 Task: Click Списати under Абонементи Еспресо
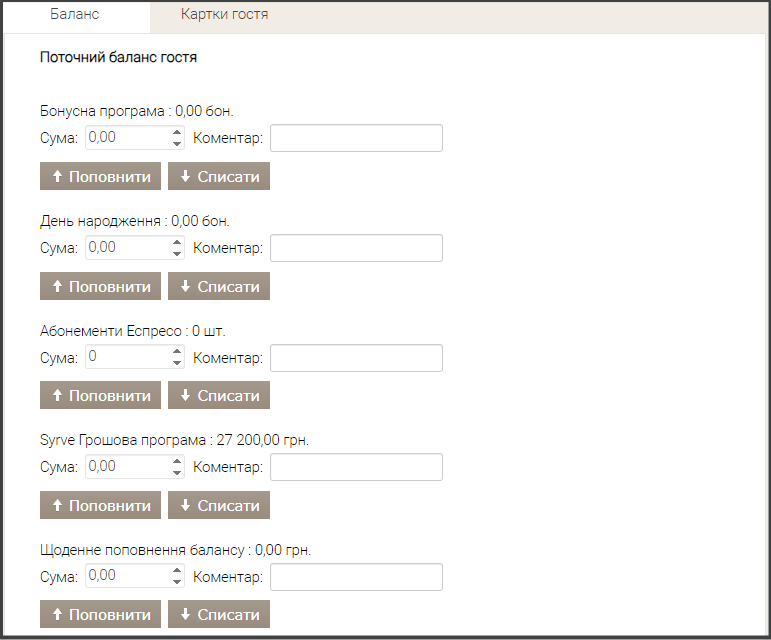tap(219, 395)
